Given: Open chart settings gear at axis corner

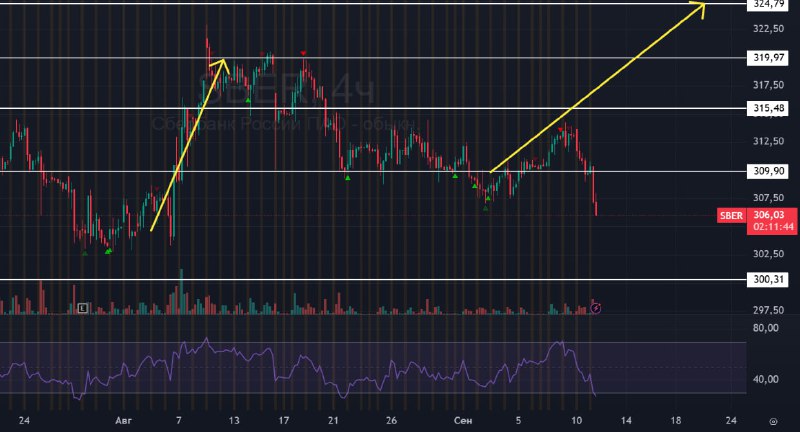Looking at the screenshot, I should [773, 421].
